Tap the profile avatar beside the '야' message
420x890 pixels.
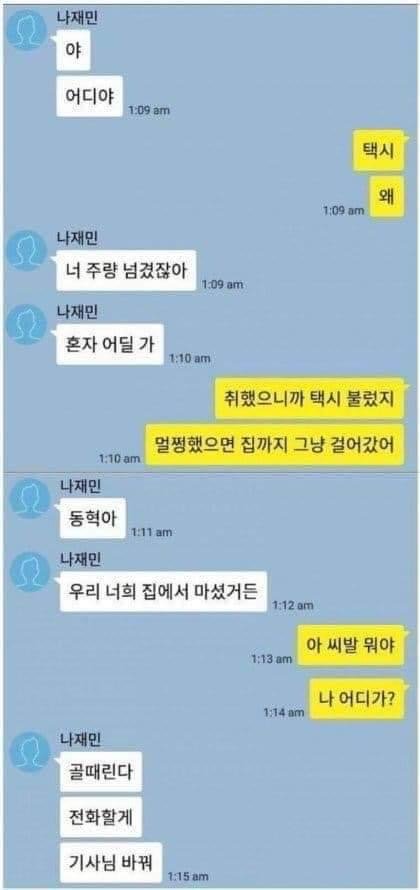26,30
